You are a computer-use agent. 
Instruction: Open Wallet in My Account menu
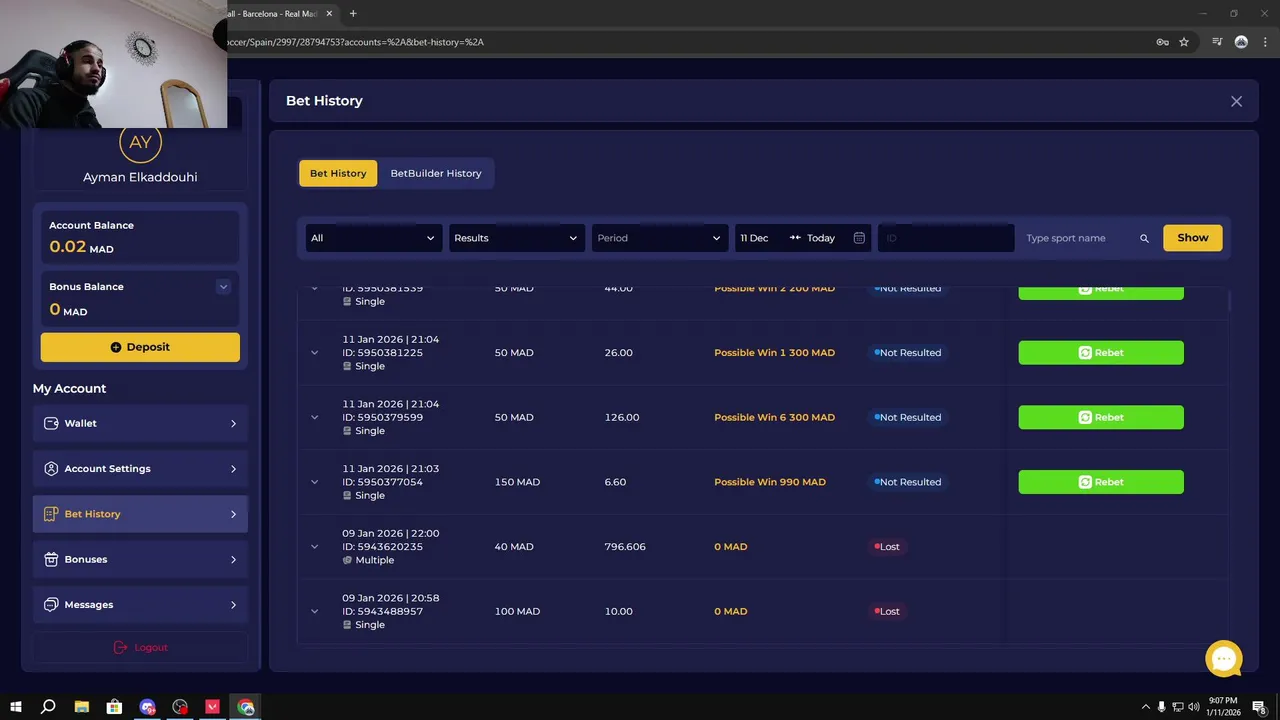pos(140,423)
